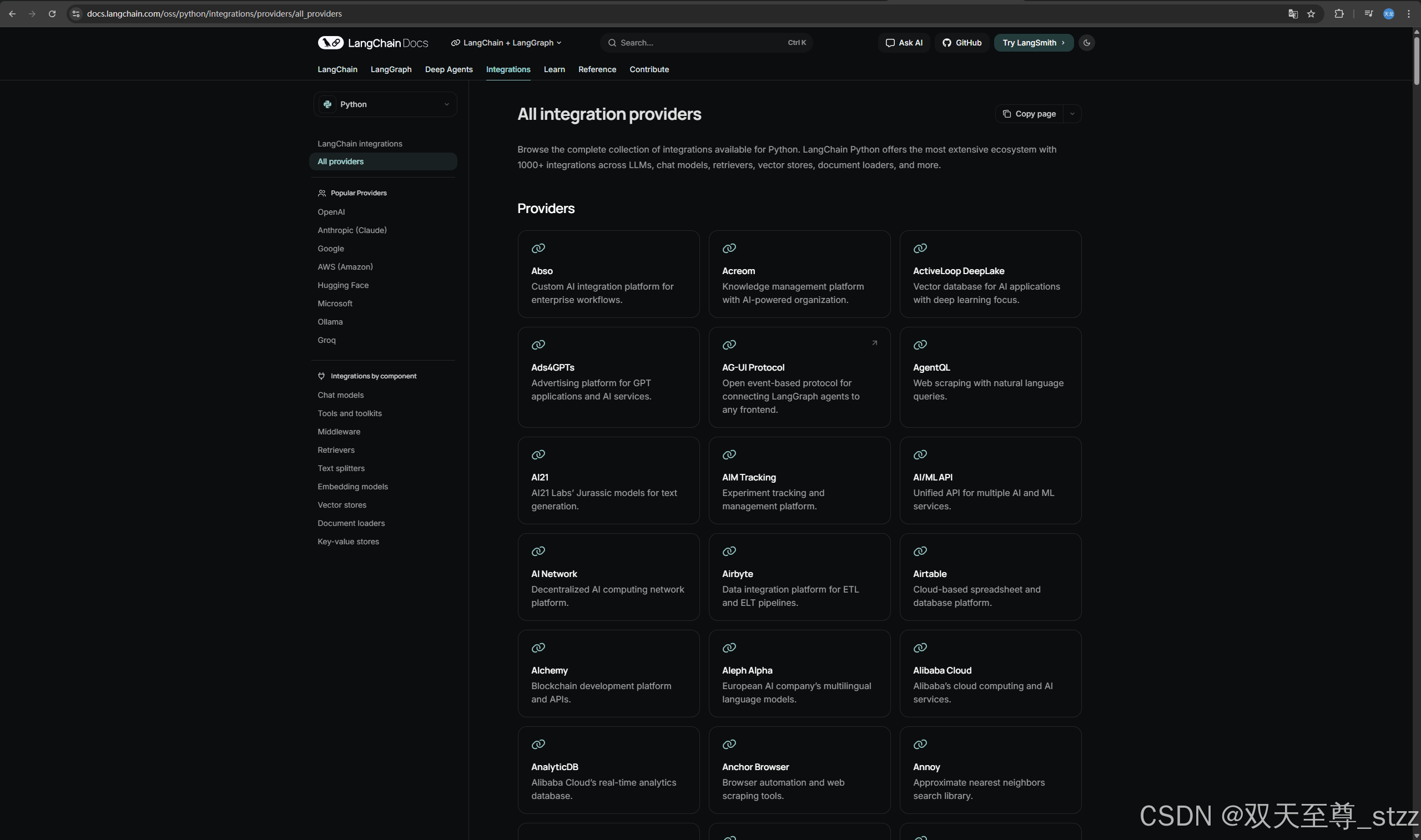Bookmark page with the star icon
Viewport: 1421px width, 840px height.
[x=1311, y=13]
